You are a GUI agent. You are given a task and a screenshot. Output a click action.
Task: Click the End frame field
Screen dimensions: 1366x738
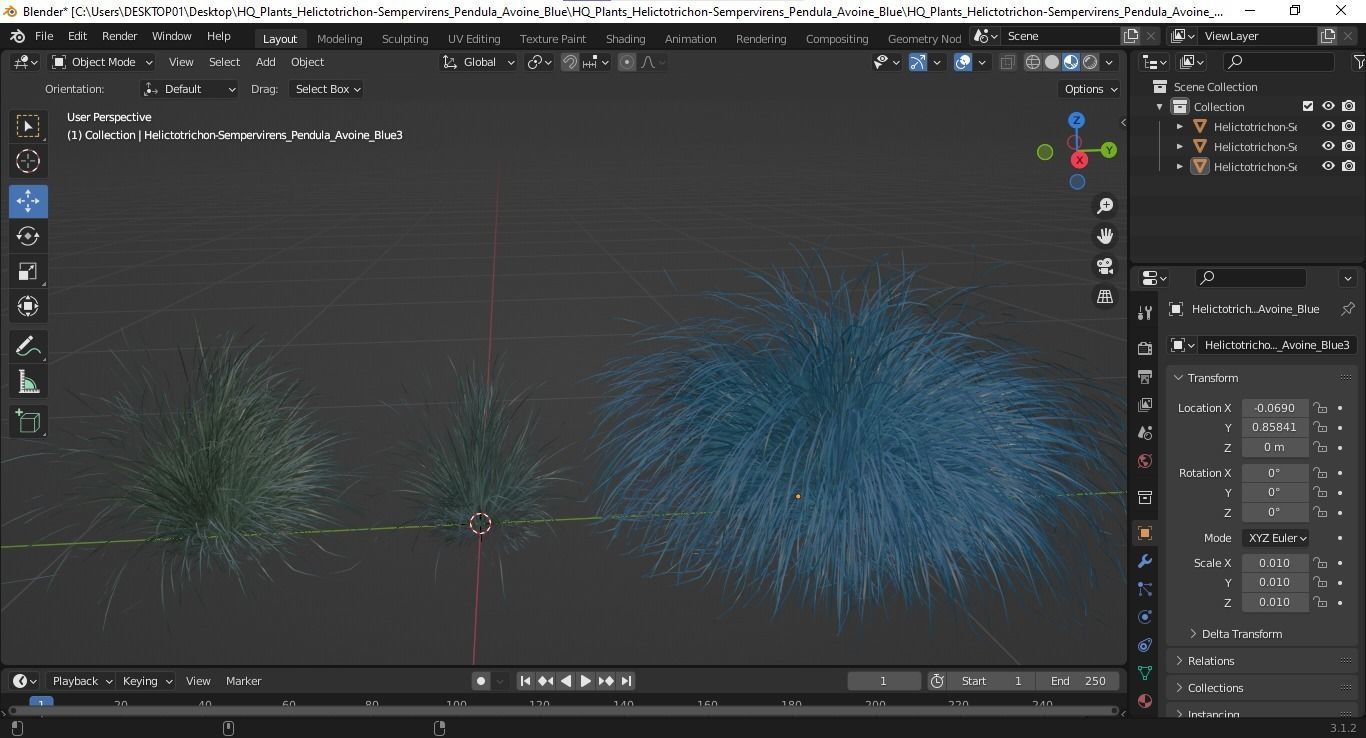(x=1078, y=681)
